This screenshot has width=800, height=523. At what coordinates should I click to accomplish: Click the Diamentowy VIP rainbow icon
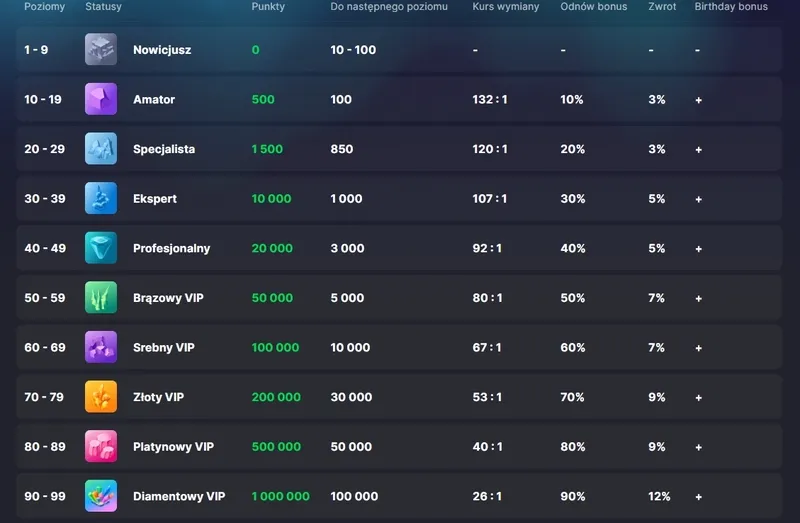click(101, 496)
